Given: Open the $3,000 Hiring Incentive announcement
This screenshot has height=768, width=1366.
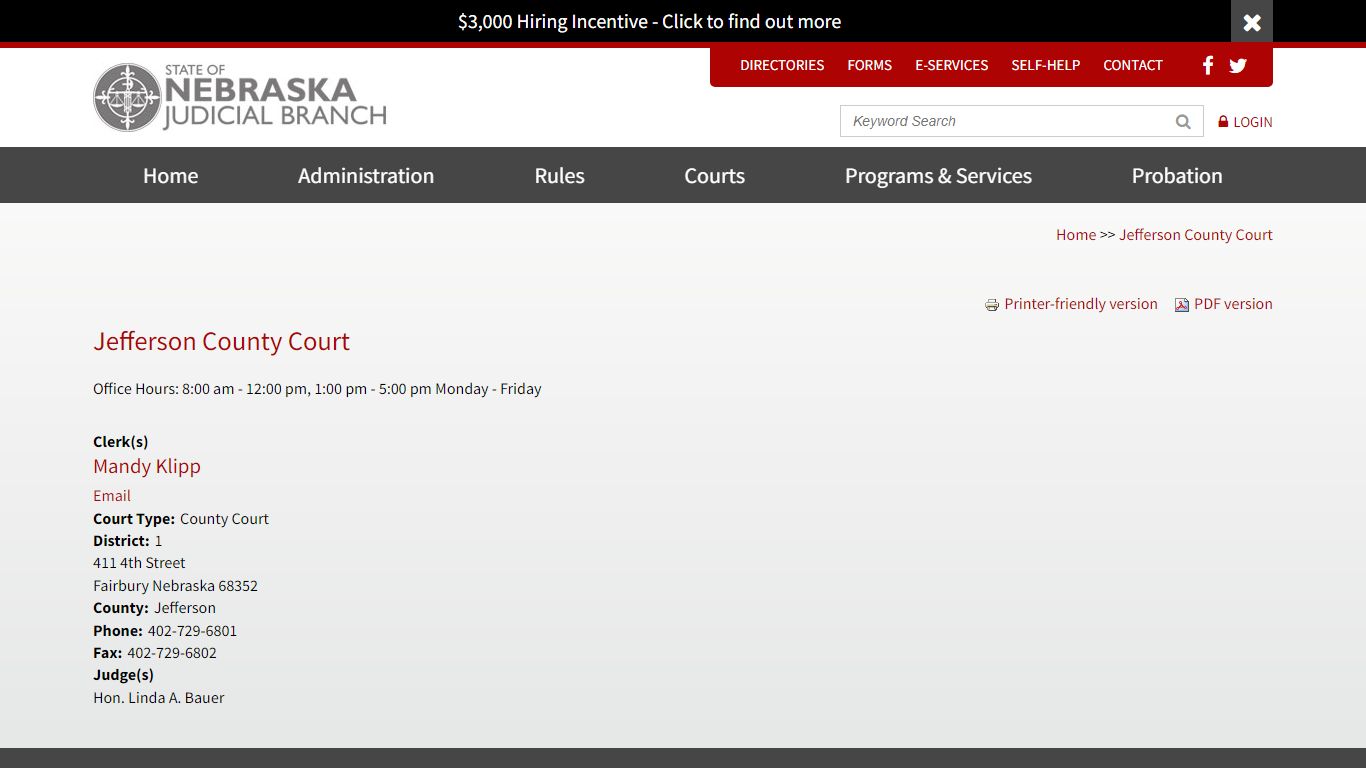Looking at the screenshot, I should [649, 22].
